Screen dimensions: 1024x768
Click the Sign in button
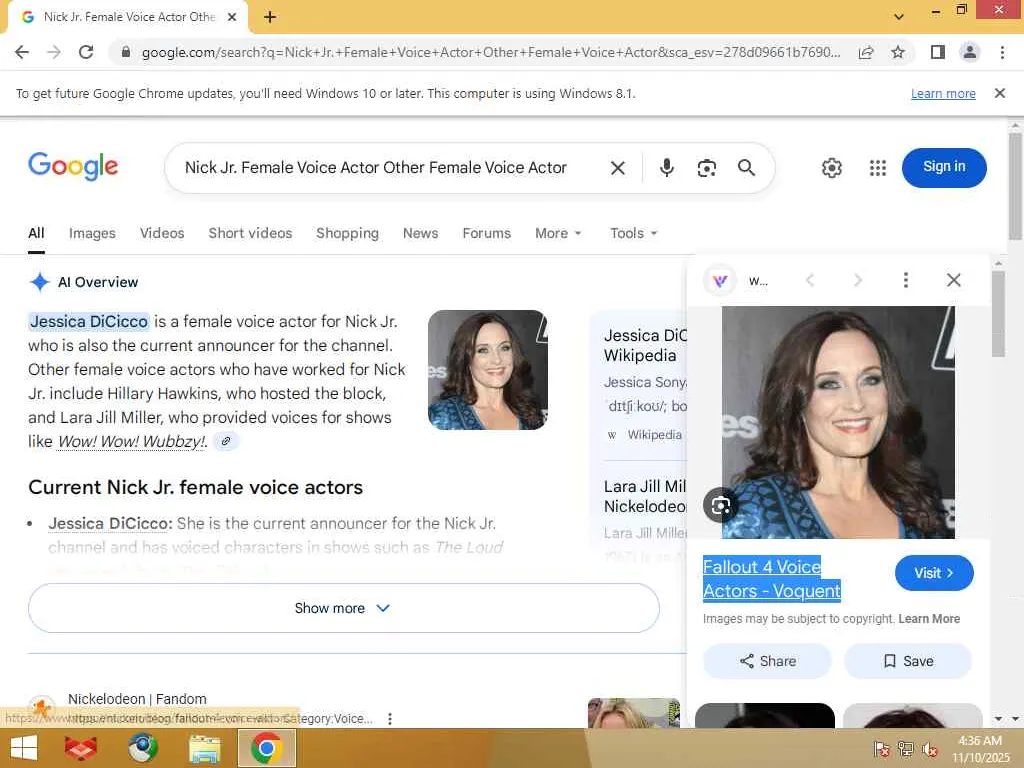click(944, 167)
